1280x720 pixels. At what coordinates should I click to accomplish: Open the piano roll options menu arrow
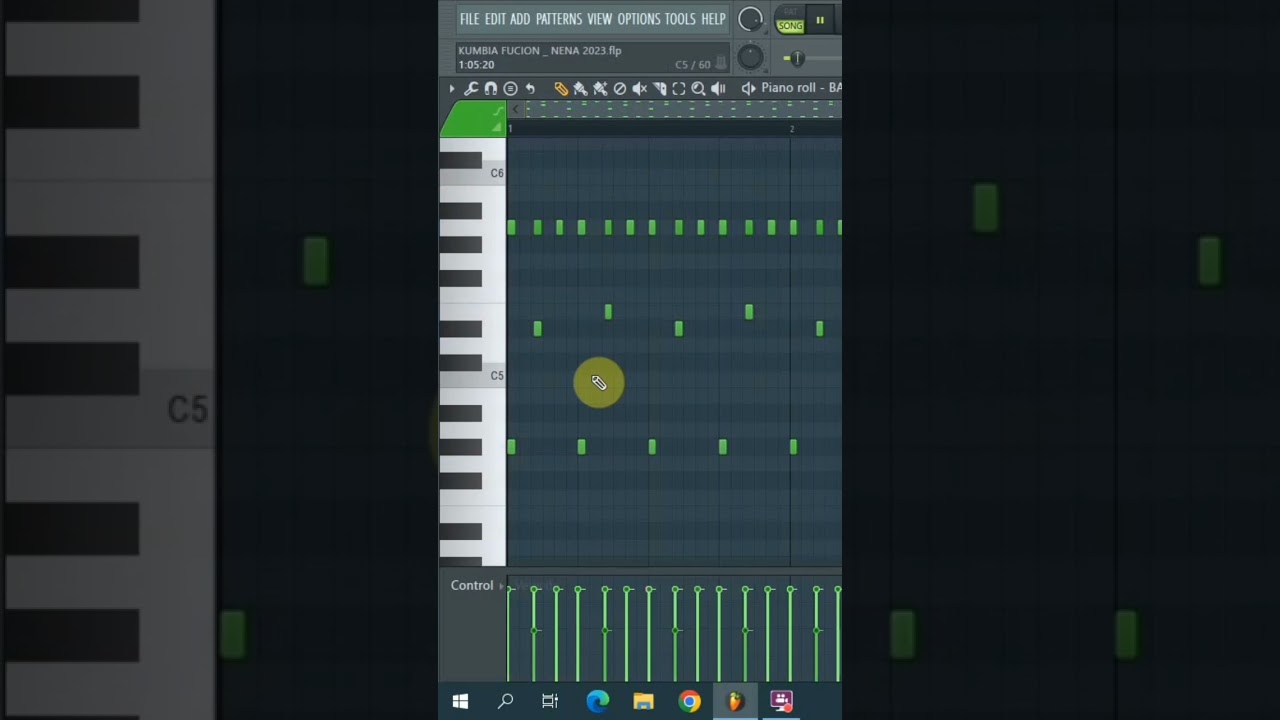coord(451,89)
